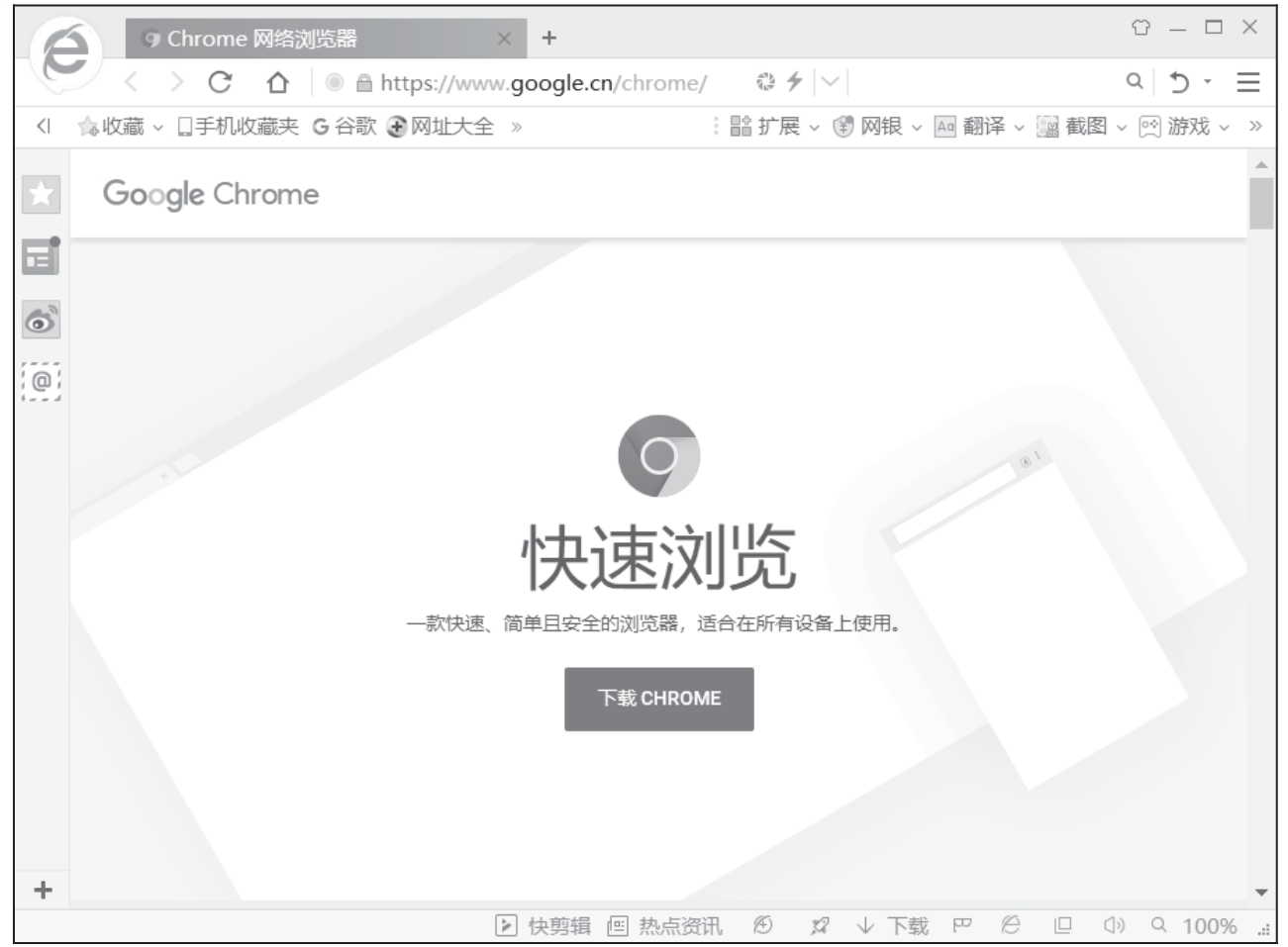Open the 截图 screenshot dropdown
Image resolution: width=1288 pixels, height=947 pixels.
point(1082,127)
